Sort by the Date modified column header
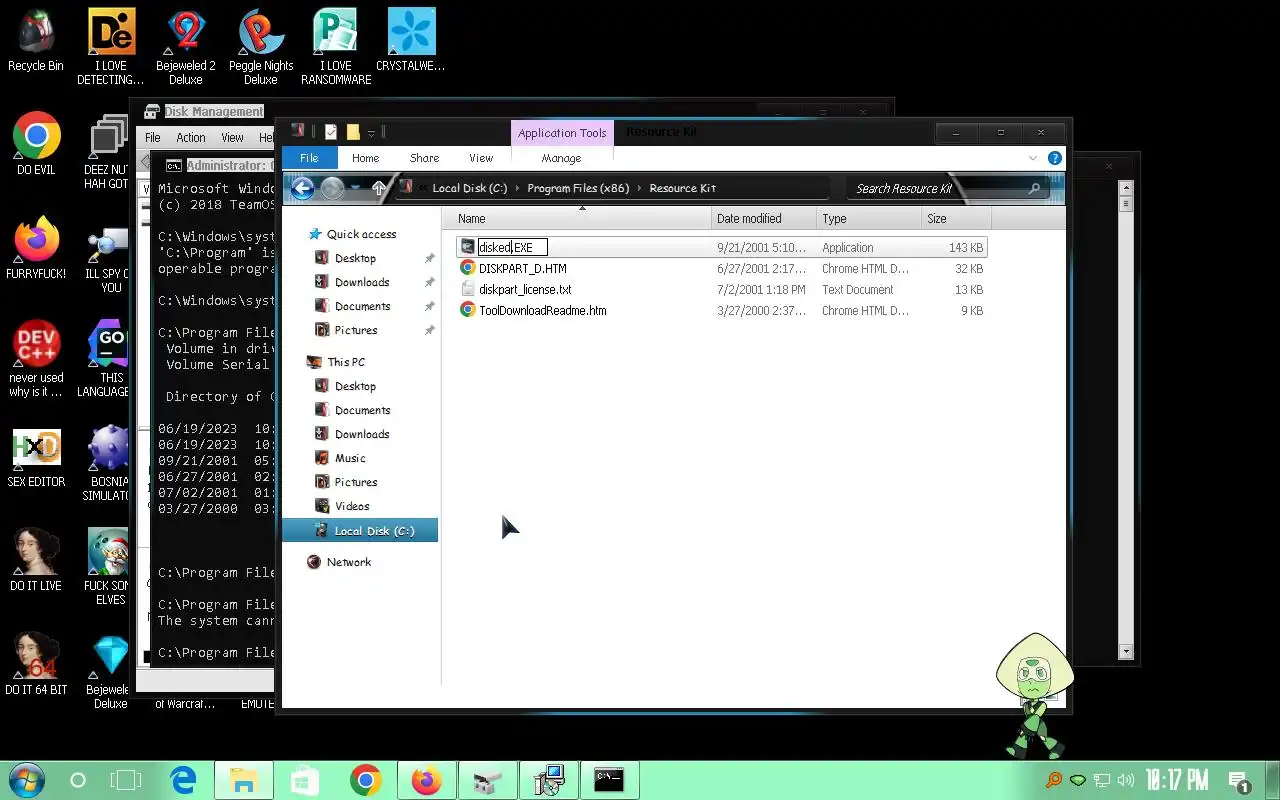This screenshot has height=800, width=1280. coord(764,218)
